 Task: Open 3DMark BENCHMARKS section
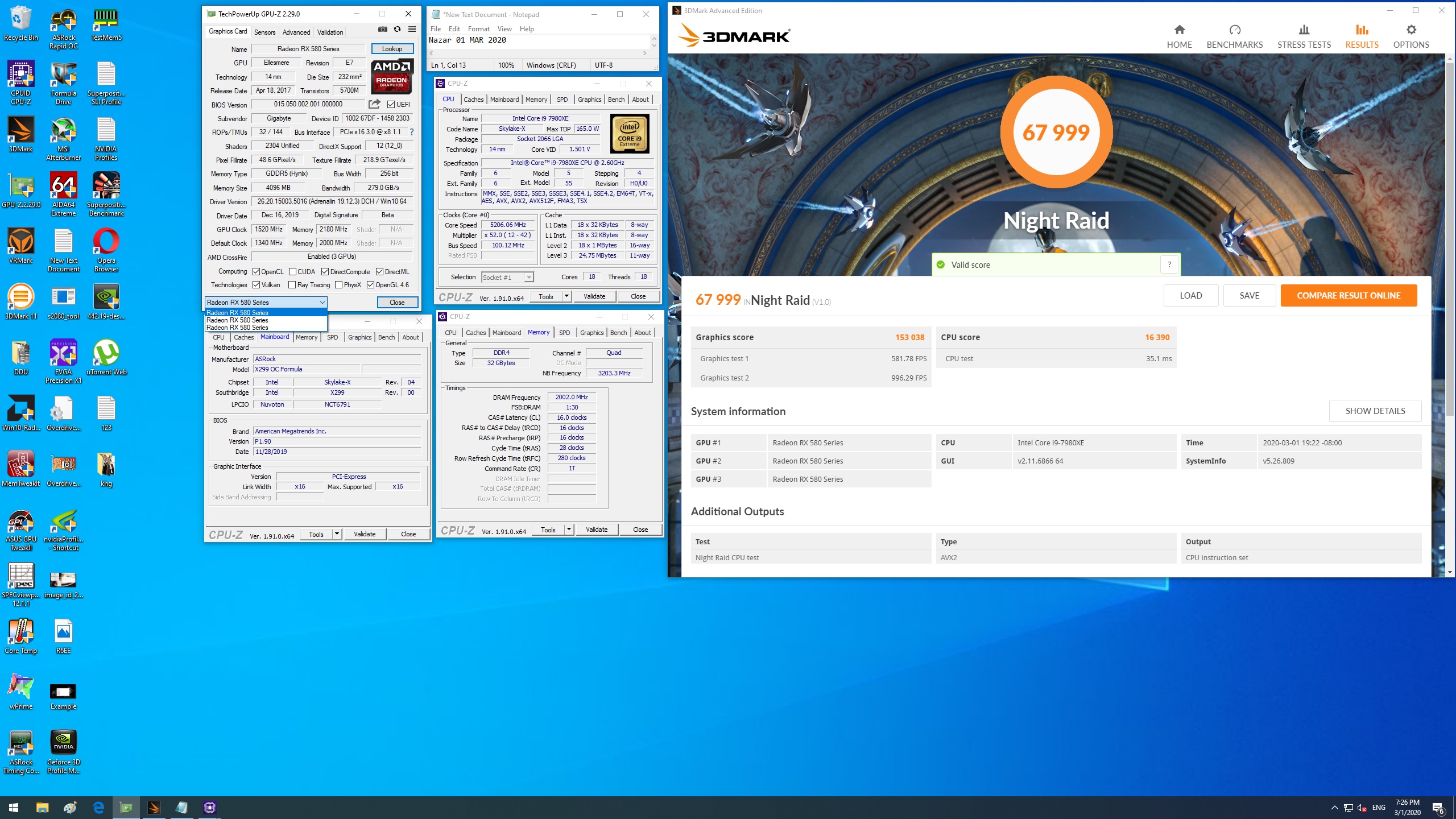[1234, 36]
